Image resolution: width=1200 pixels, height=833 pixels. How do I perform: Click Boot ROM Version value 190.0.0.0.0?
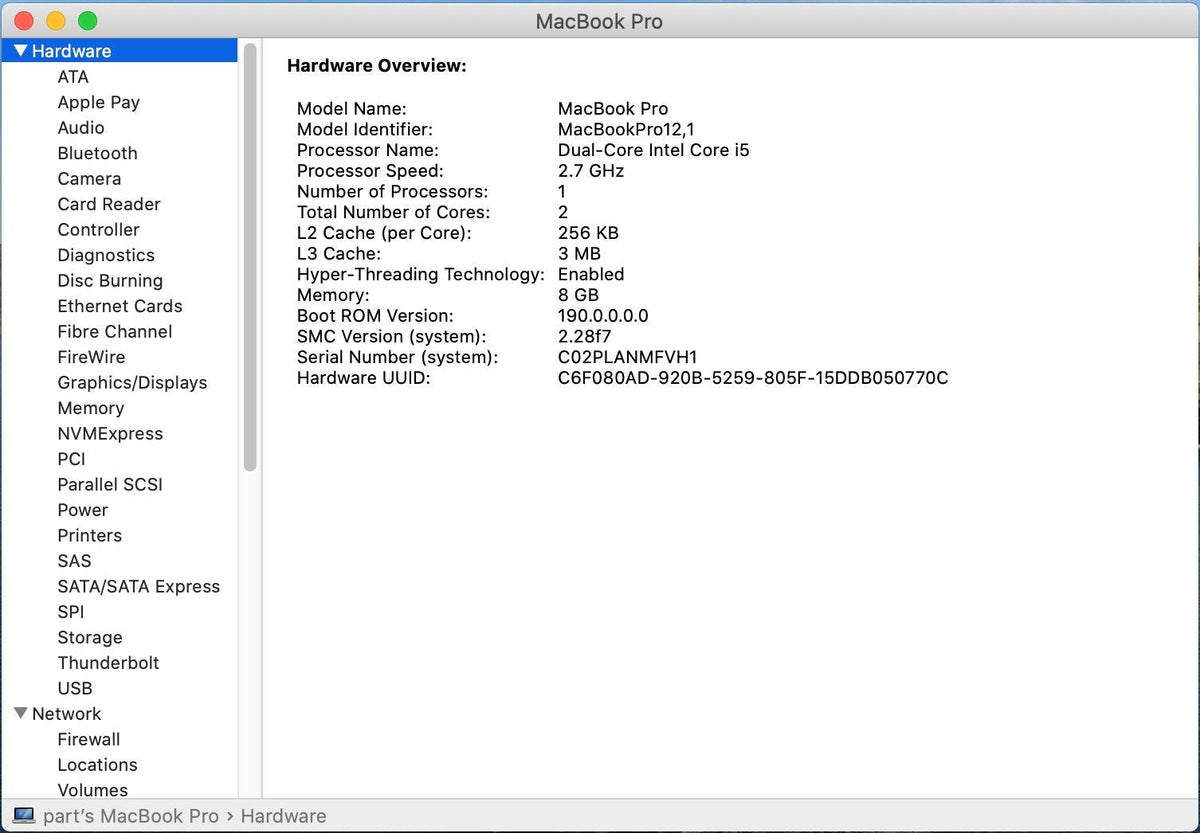pos(603,316)
